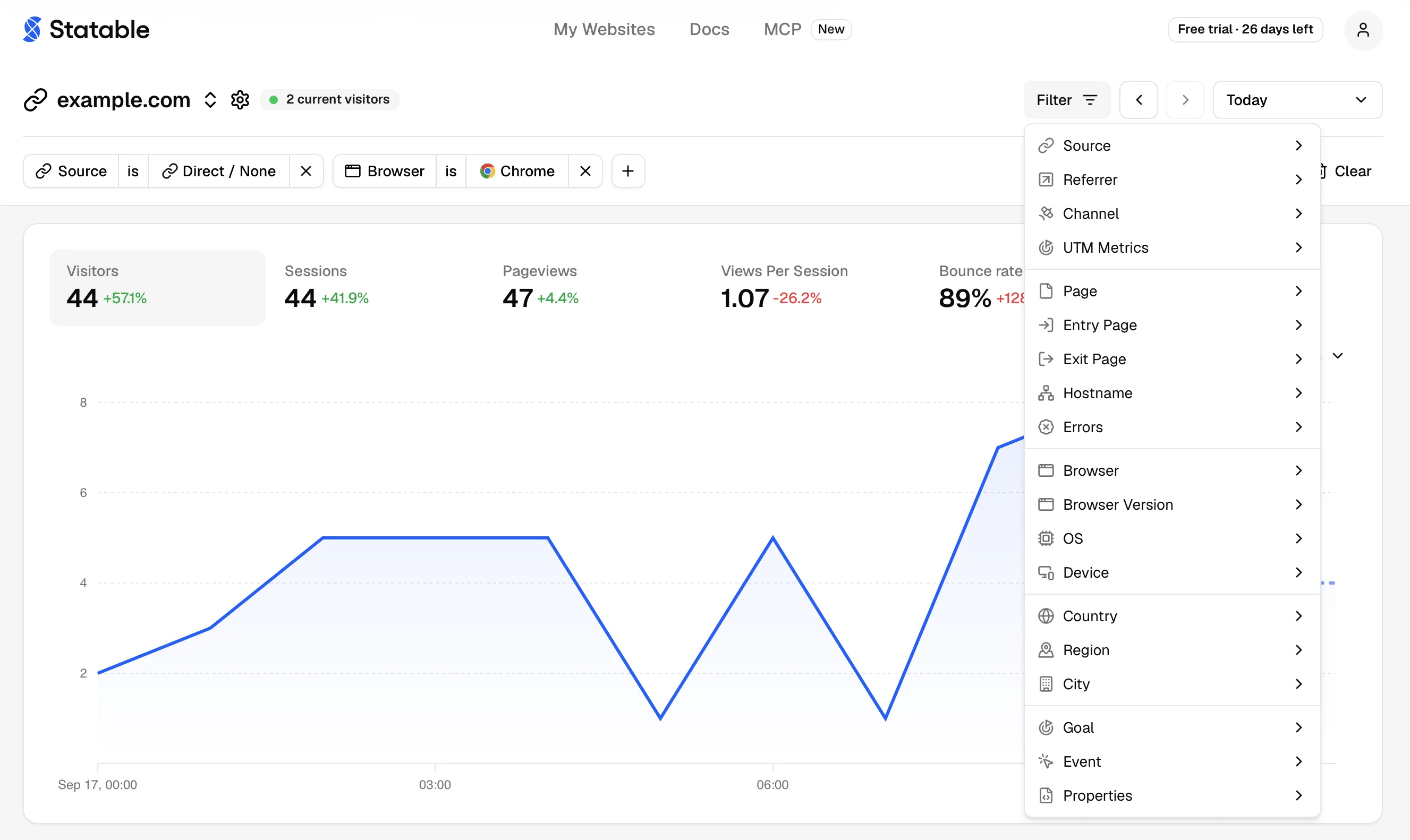Open Browser submenu in filter menu

tap(1171, 471)
